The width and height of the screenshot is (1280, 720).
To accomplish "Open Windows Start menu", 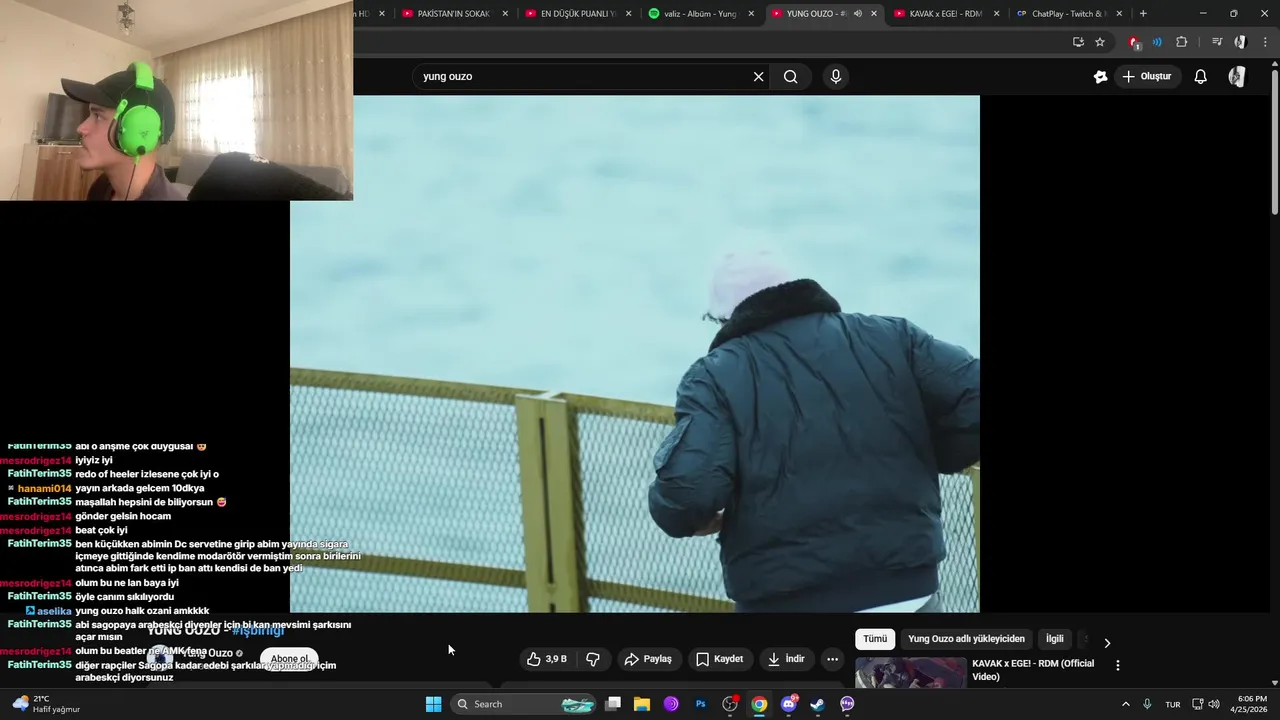I will click(x=433, y=704).
